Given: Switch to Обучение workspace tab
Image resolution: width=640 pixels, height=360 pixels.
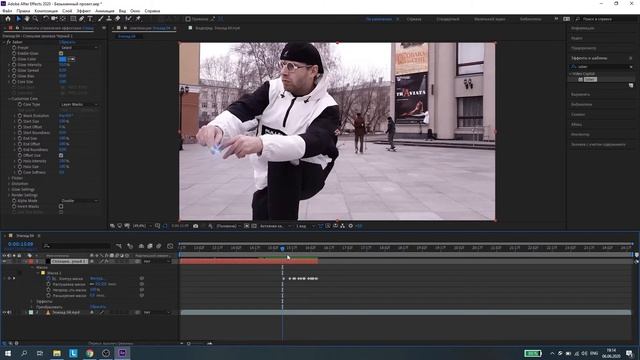Looking at the screenshot, I should pyautogui.click(x=414, y=19).
